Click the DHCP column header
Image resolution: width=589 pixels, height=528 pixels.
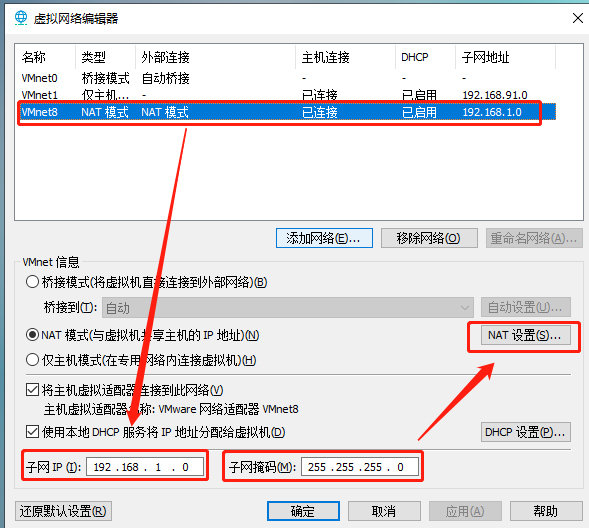point(426,57)
